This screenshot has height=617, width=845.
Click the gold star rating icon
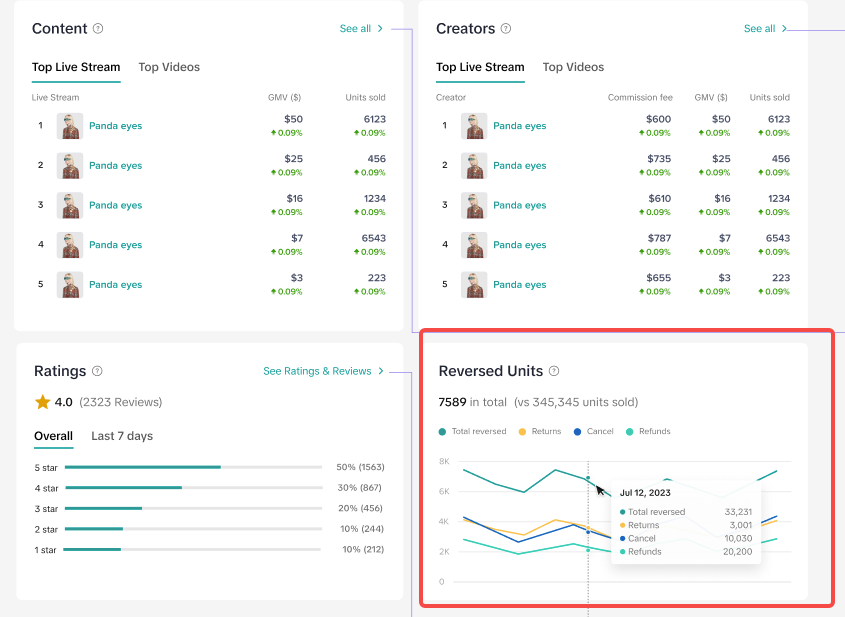click(x=42, y=402)
